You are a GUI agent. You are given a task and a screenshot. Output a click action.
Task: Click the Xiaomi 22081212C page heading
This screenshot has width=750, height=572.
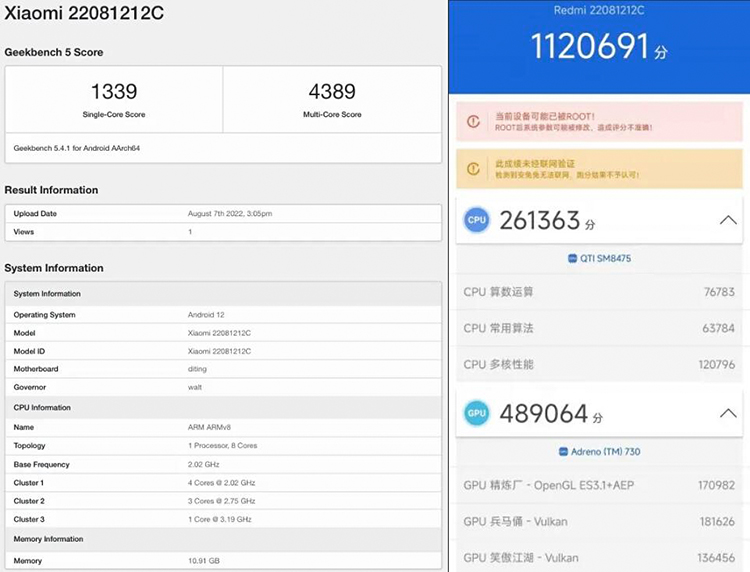84,13
